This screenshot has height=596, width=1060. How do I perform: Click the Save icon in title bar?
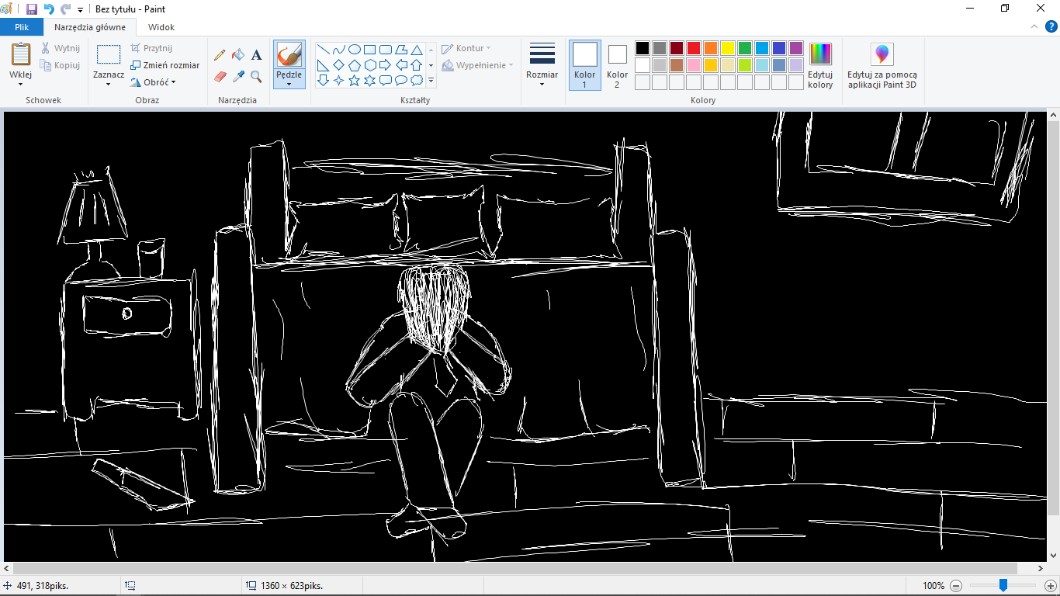tap(32, 9)
